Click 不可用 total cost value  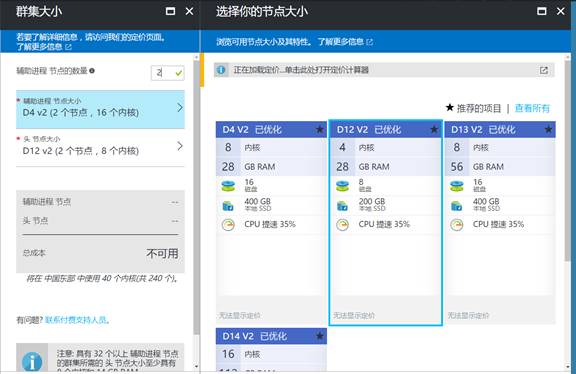click(x=162, y=253)
